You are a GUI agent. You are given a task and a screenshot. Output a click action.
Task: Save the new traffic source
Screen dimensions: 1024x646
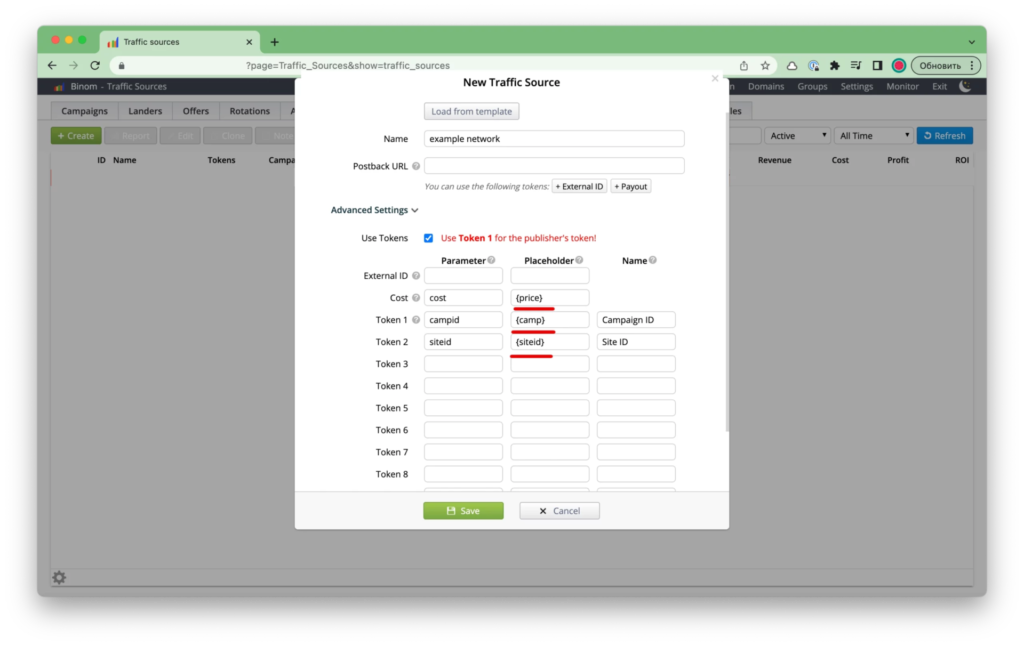coord(463,511)
